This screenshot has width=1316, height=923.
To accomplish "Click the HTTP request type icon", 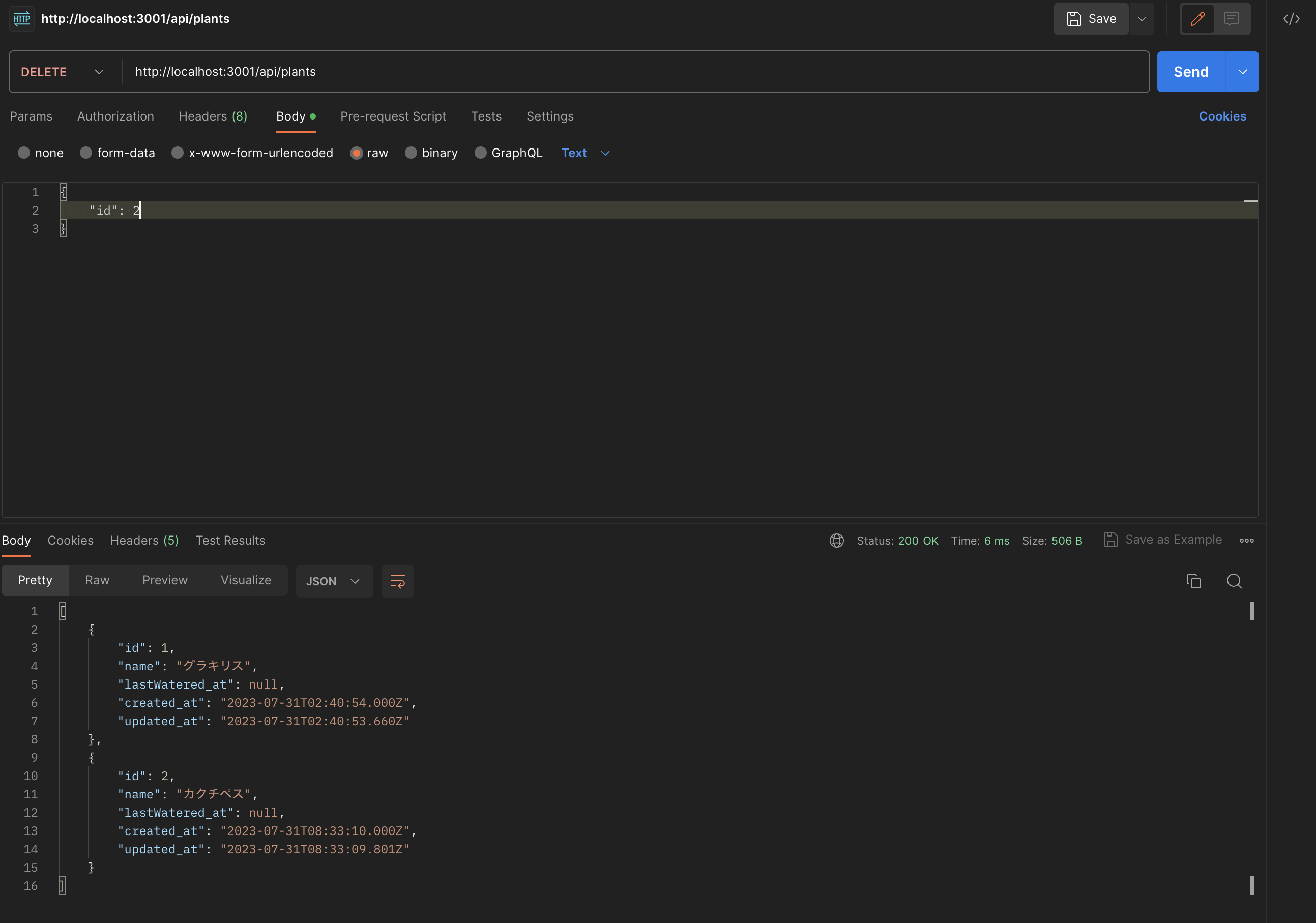I will coord(22,18).
